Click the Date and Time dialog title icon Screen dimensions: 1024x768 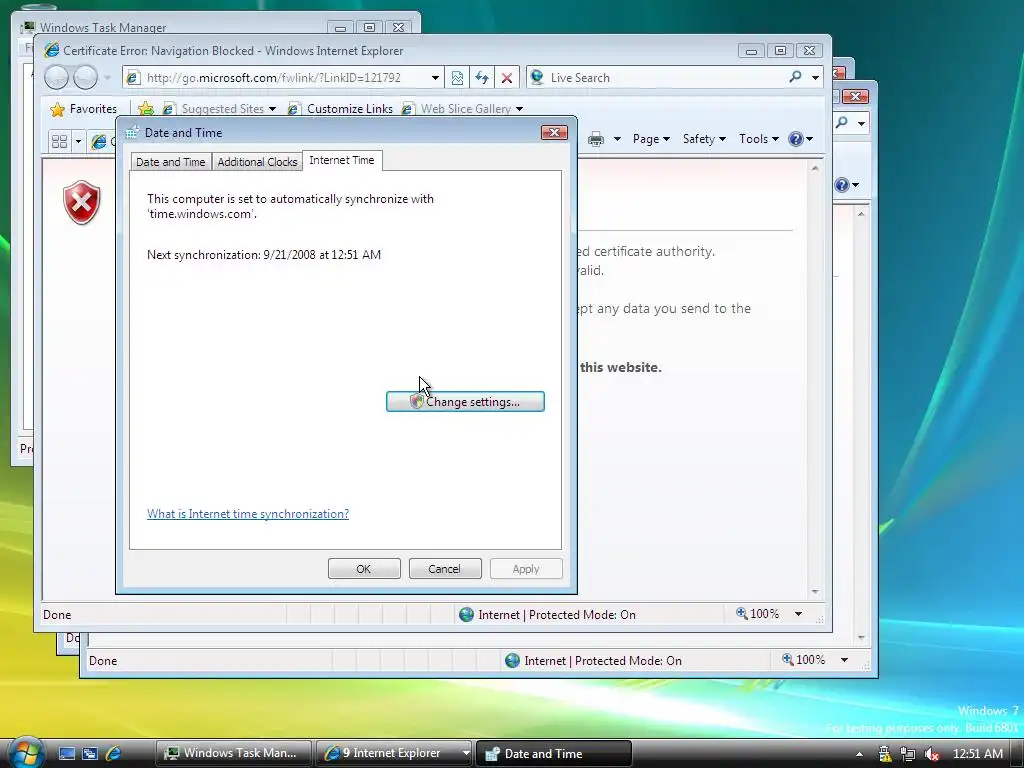click(132, 133)
